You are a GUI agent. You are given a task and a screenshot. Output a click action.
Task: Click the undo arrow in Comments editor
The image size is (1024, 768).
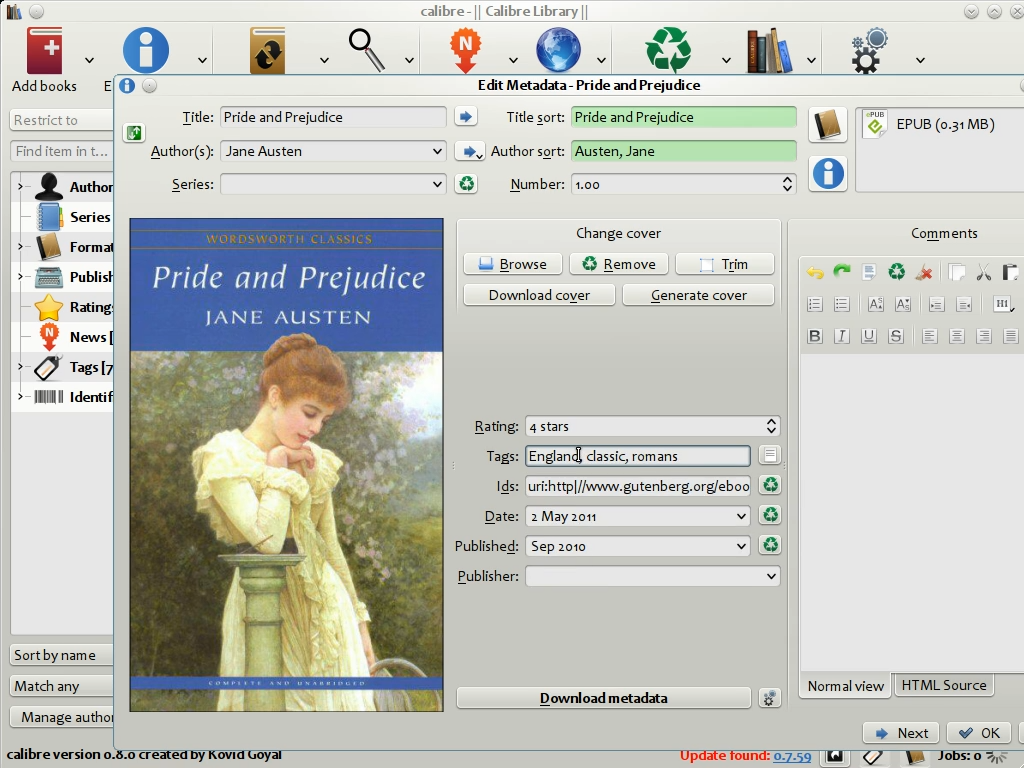pos(815,272)
